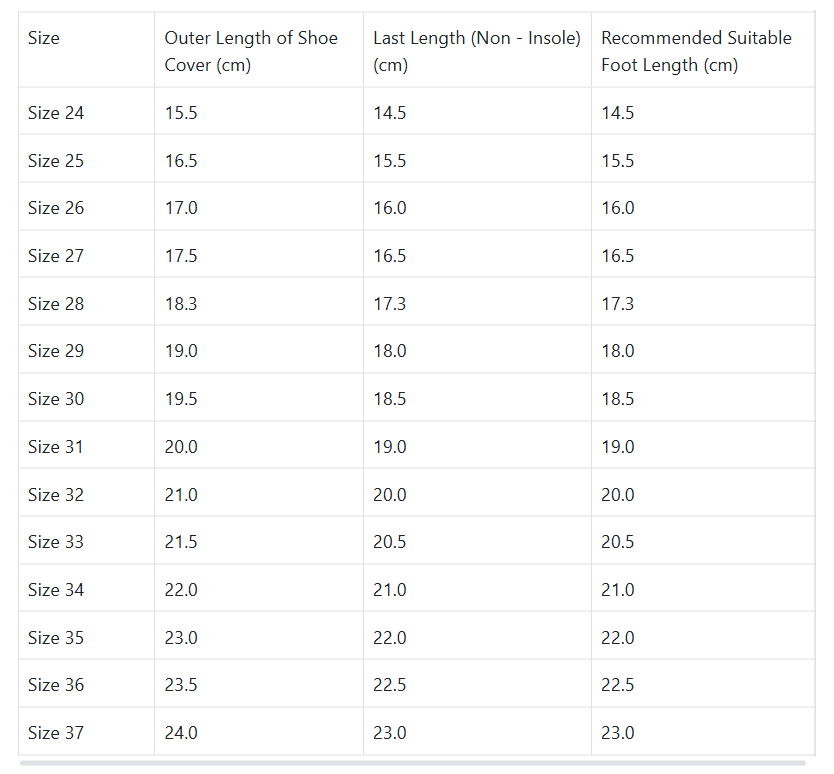Select the "Last Length (Non - Insole)" header
The image size is (834, 774).
476,51
